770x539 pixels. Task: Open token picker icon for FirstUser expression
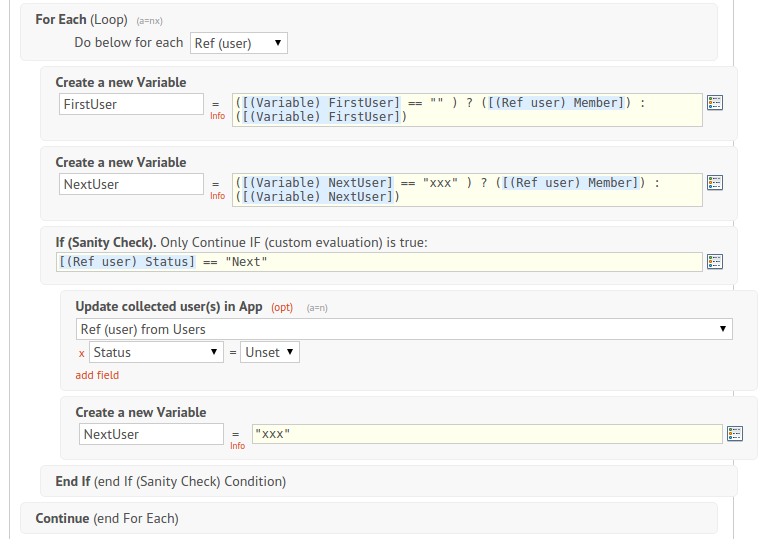(715, 102)
